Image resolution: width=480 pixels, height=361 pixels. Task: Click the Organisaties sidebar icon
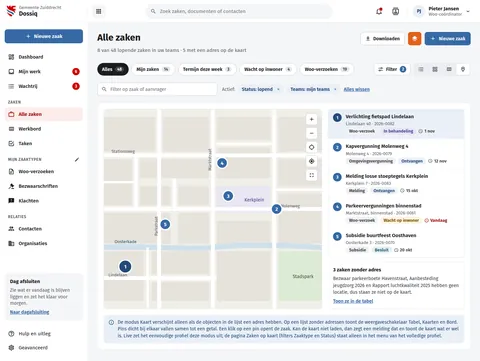(11, 243)
